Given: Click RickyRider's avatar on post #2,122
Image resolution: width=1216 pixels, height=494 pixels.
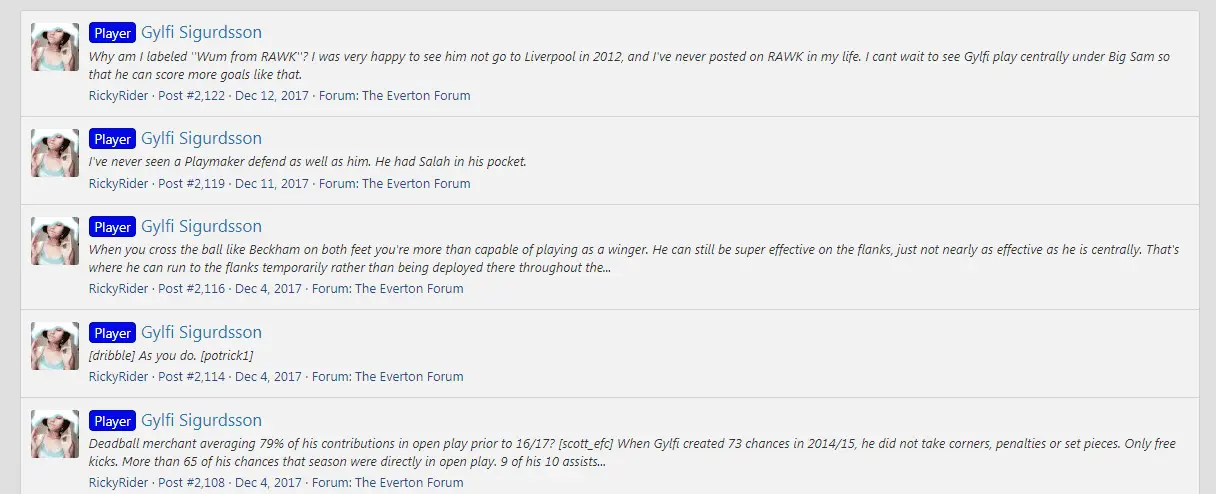Looking at the screenshot, I should [55, 47].
